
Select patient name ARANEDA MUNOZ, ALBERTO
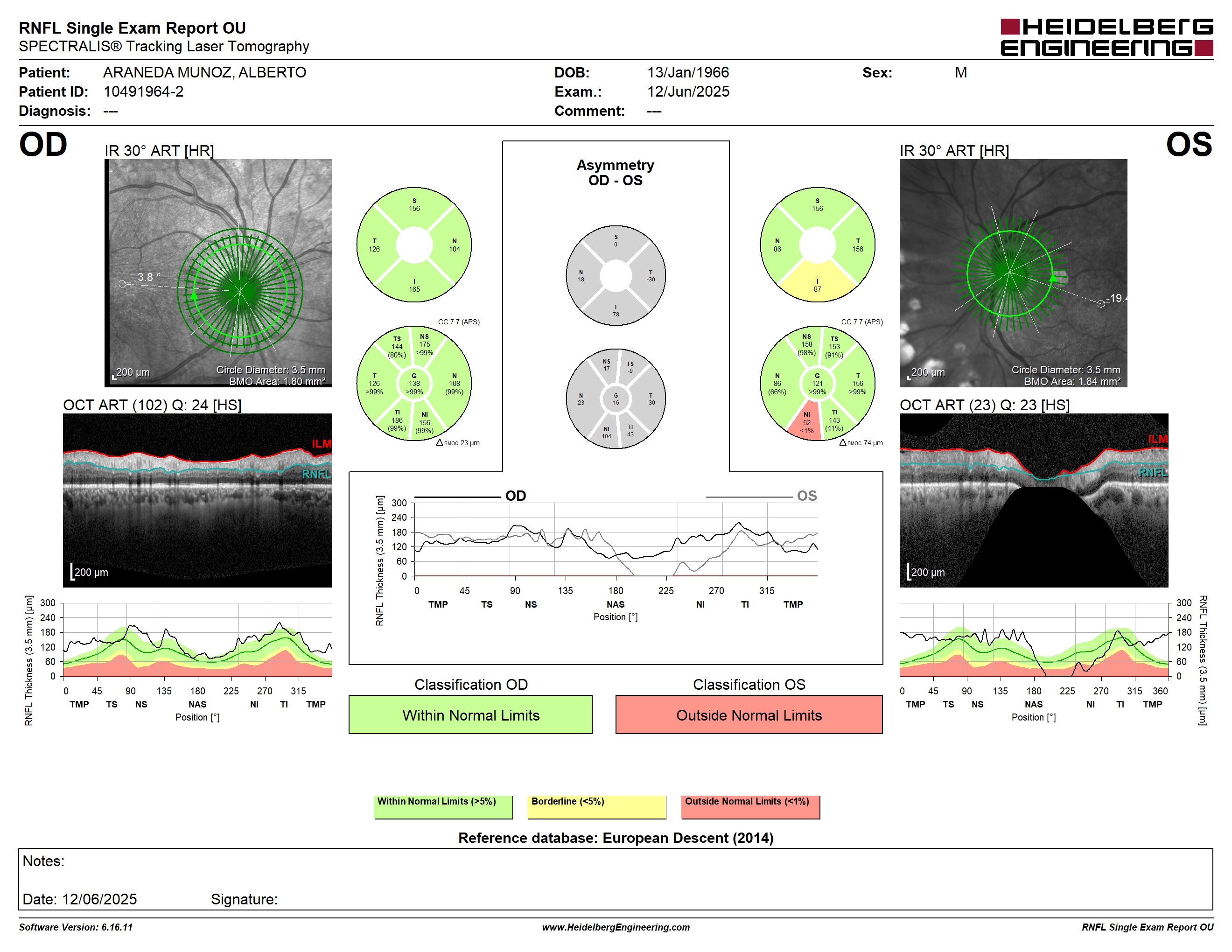tap(205, 72)
